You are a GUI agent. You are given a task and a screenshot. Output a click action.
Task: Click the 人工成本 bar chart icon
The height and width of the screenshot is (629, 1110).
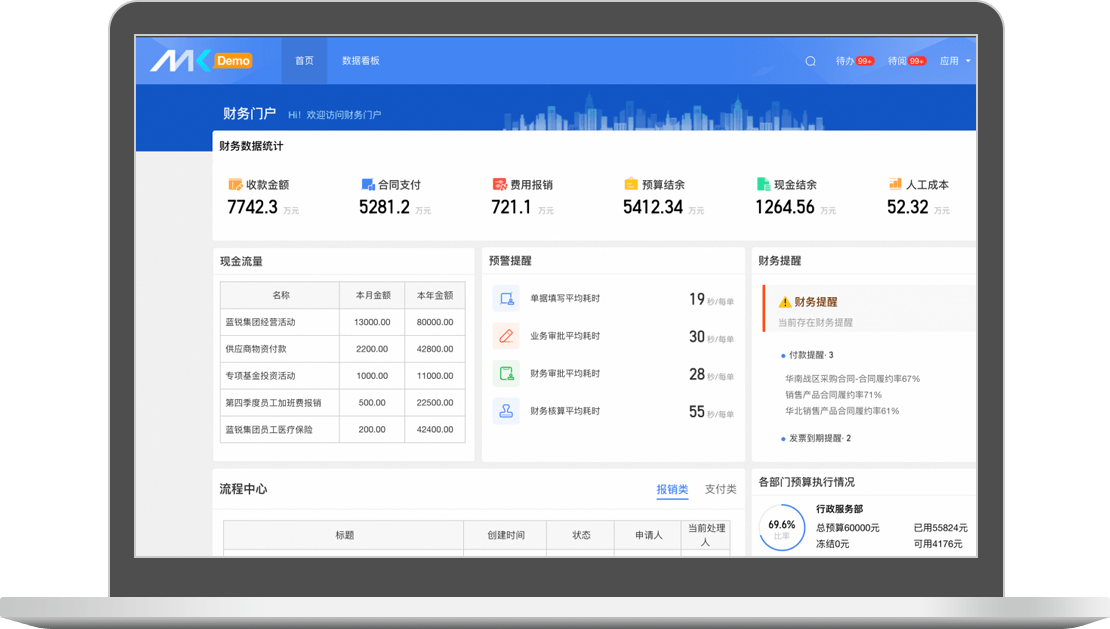pyautogui.click(x=895, y=184)
